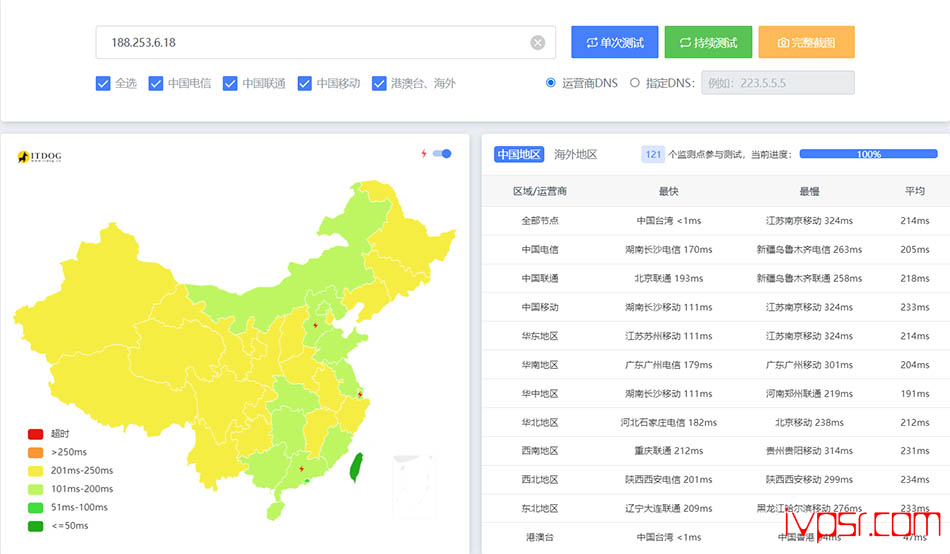
Task: Select the 西南地区 row label
Action: tap(540, 451)
